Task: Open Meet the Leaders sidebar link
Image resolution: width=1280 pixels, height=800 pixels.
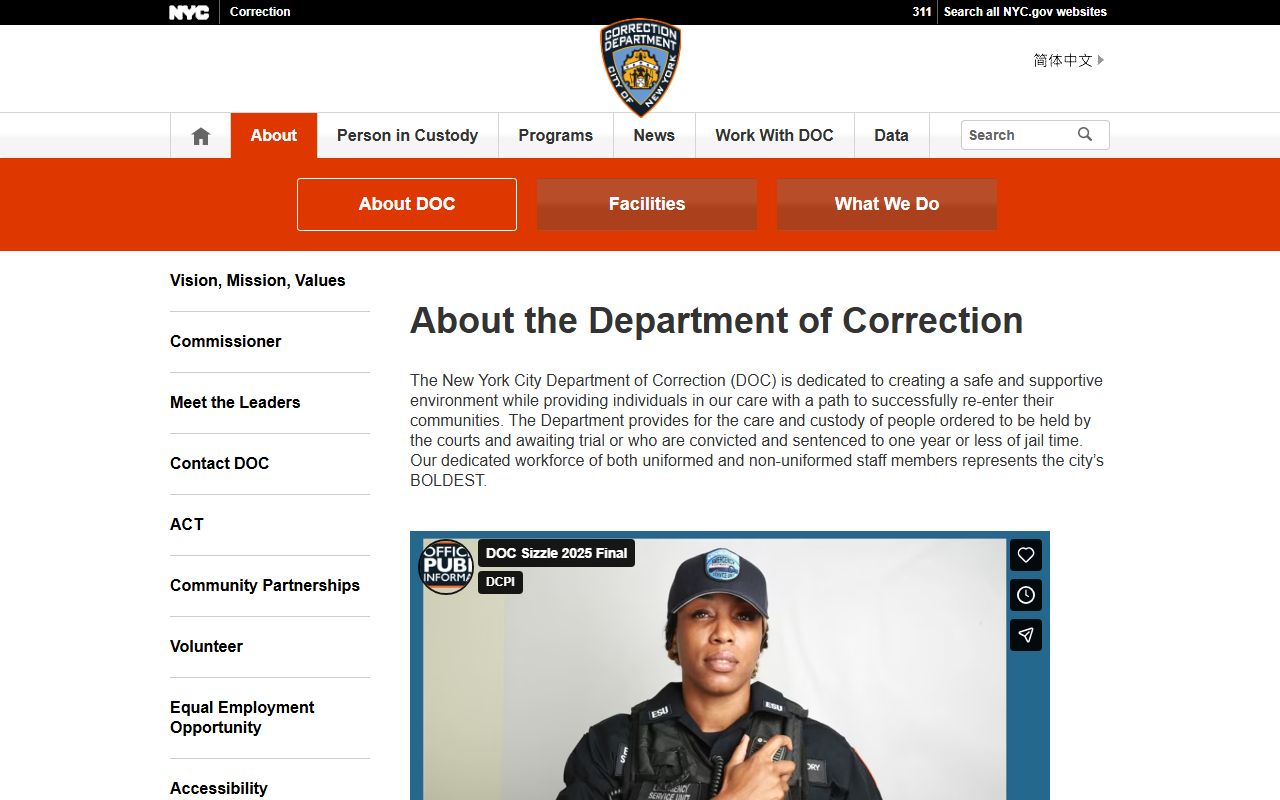Action: click(x=235, y=403)
